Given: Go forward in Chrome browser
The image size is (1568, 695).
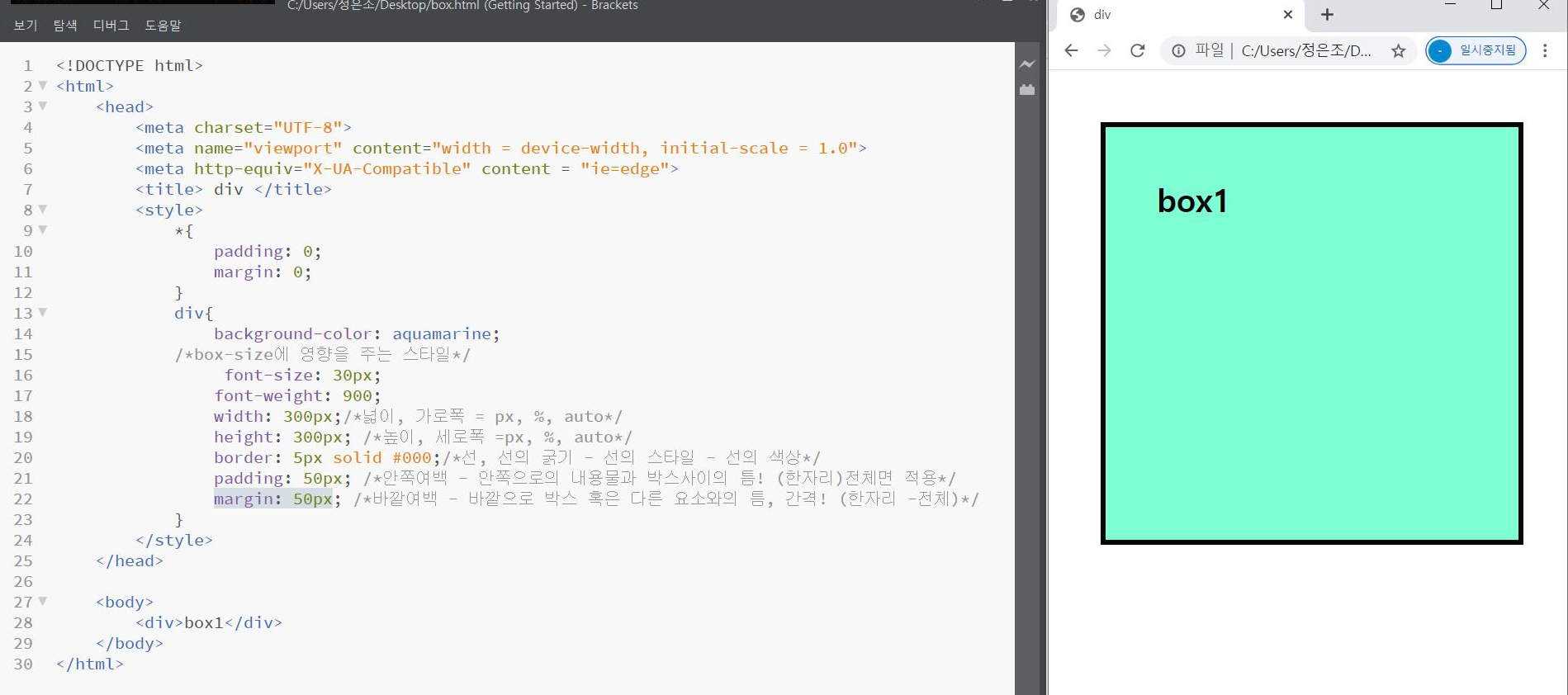Looking at the screenshot, I should pyautogui.click(x=1104, y=50).
